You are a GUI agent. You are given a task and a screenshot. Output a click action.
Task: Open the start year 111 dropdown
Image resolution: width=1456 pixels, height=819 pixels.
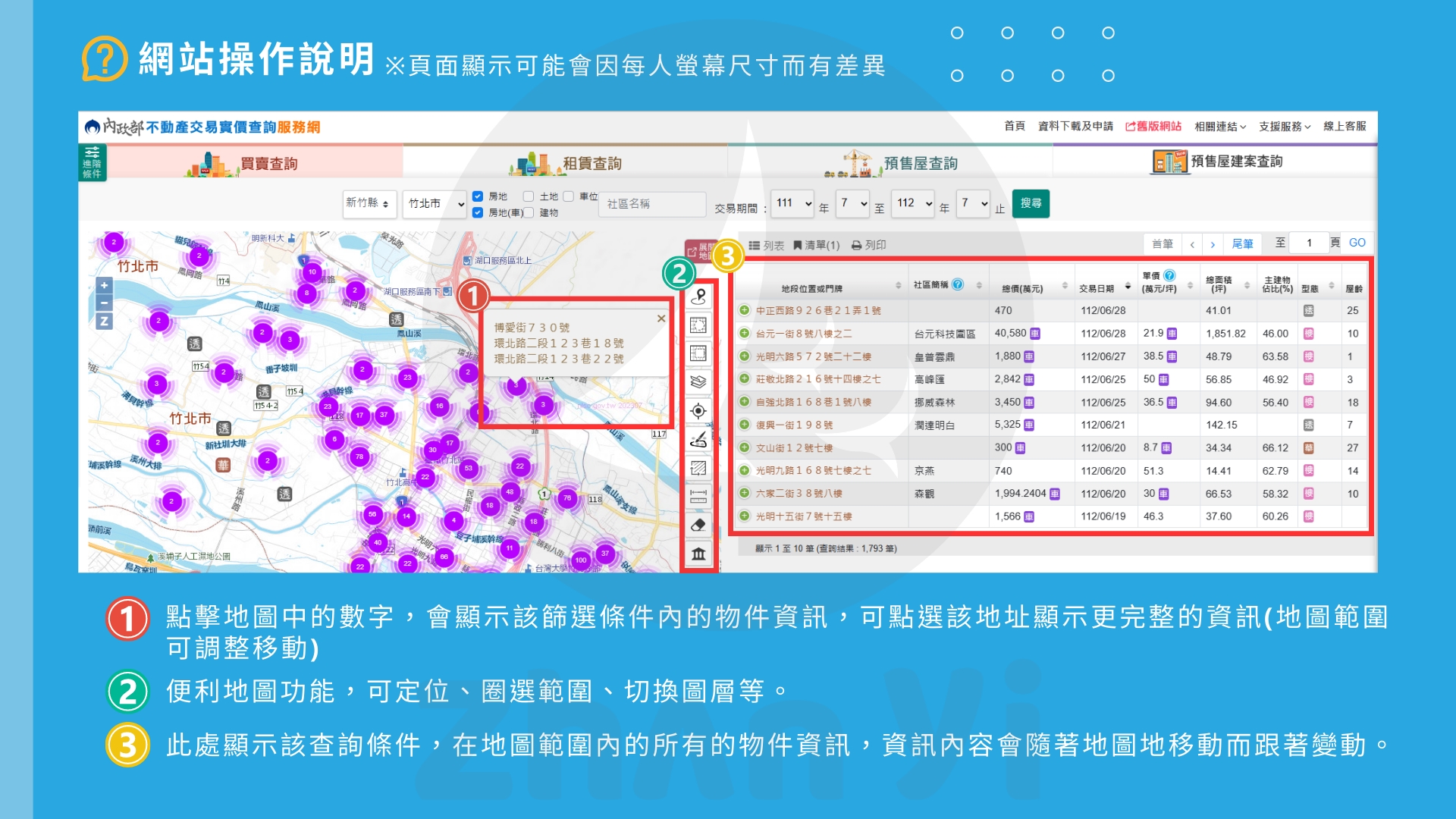click(793, 203)
